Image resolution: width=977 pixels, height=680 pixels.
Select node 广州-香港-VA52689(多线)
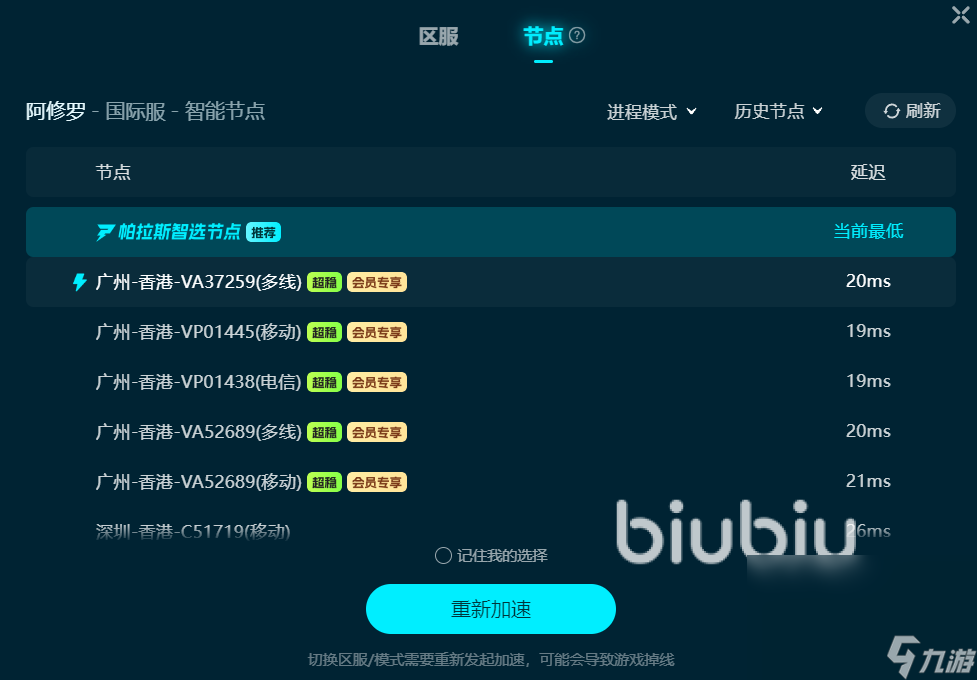[490, 431]
